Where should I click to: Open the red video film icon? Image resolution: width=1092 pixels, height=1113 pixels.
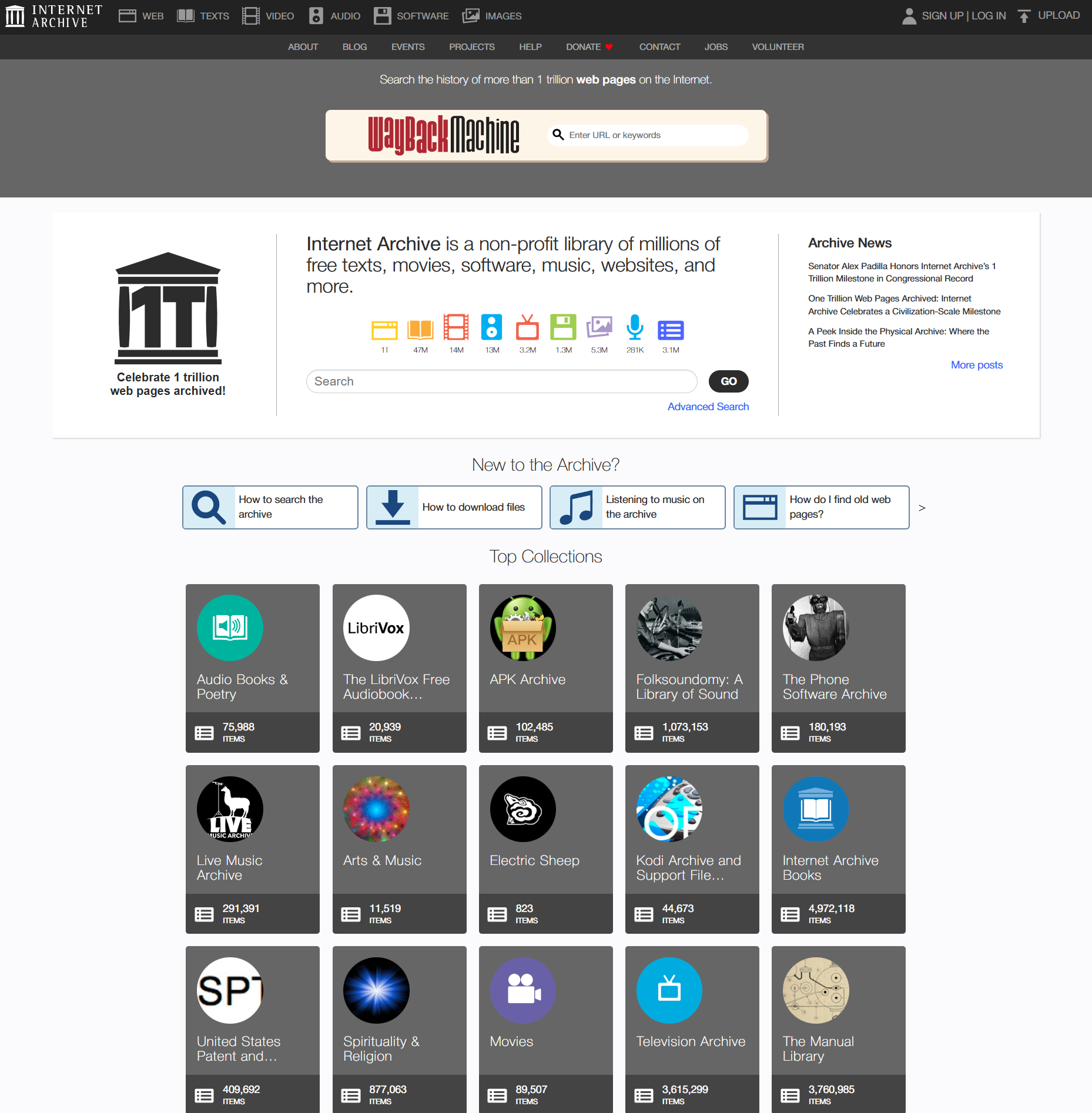click(456, 328)
